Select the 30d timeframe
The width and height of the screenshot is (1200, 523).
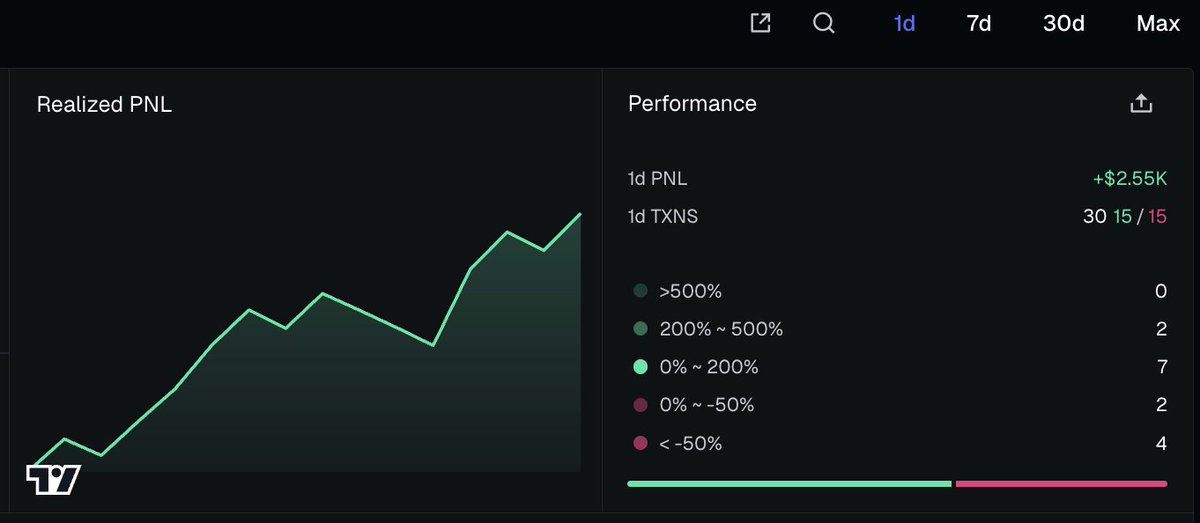coord(1064,23)
